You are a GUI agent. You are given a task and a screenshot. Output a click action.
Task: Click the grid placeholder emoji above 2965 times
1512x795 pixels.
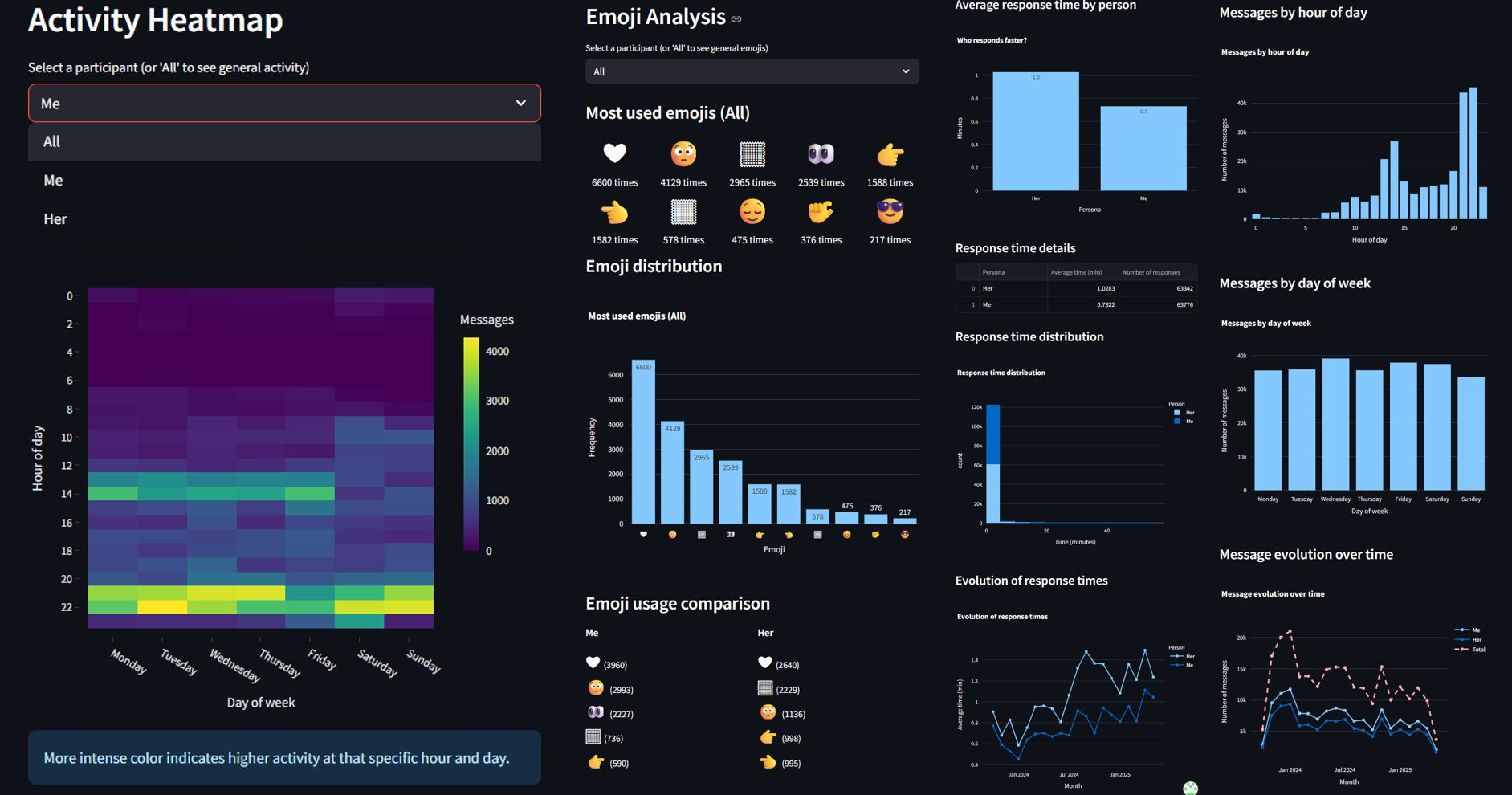coord(752,153)
